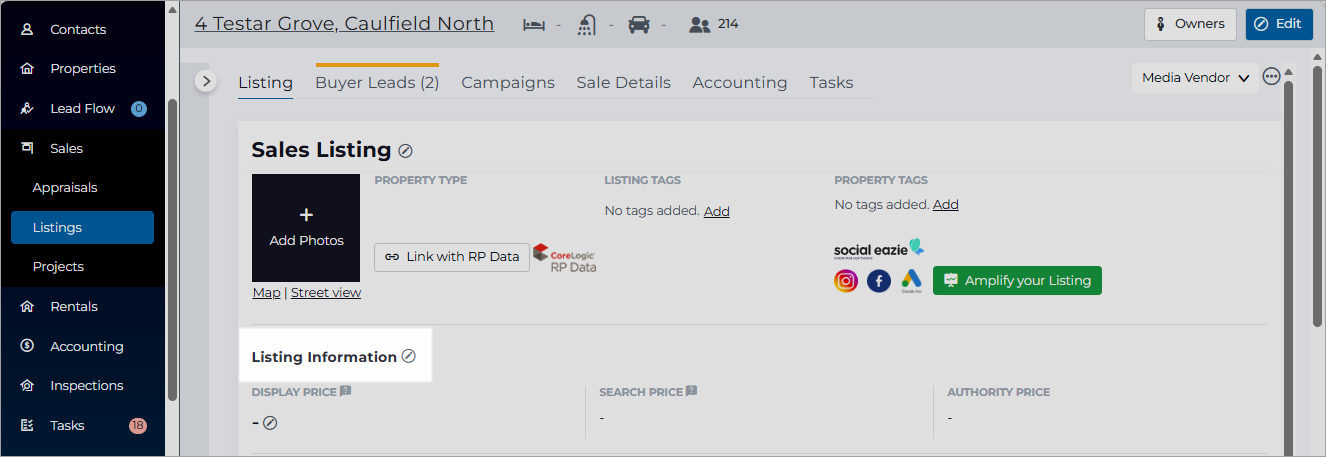Click the Add Photos tile
This screenshot has width=1326, height=457.
pos(306,228)
